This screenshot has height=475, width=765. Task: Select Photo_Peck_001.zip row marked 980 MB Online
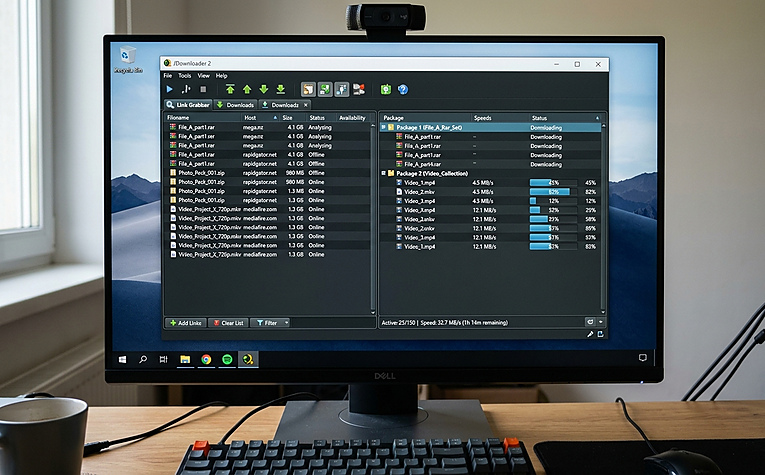[267, 182]
